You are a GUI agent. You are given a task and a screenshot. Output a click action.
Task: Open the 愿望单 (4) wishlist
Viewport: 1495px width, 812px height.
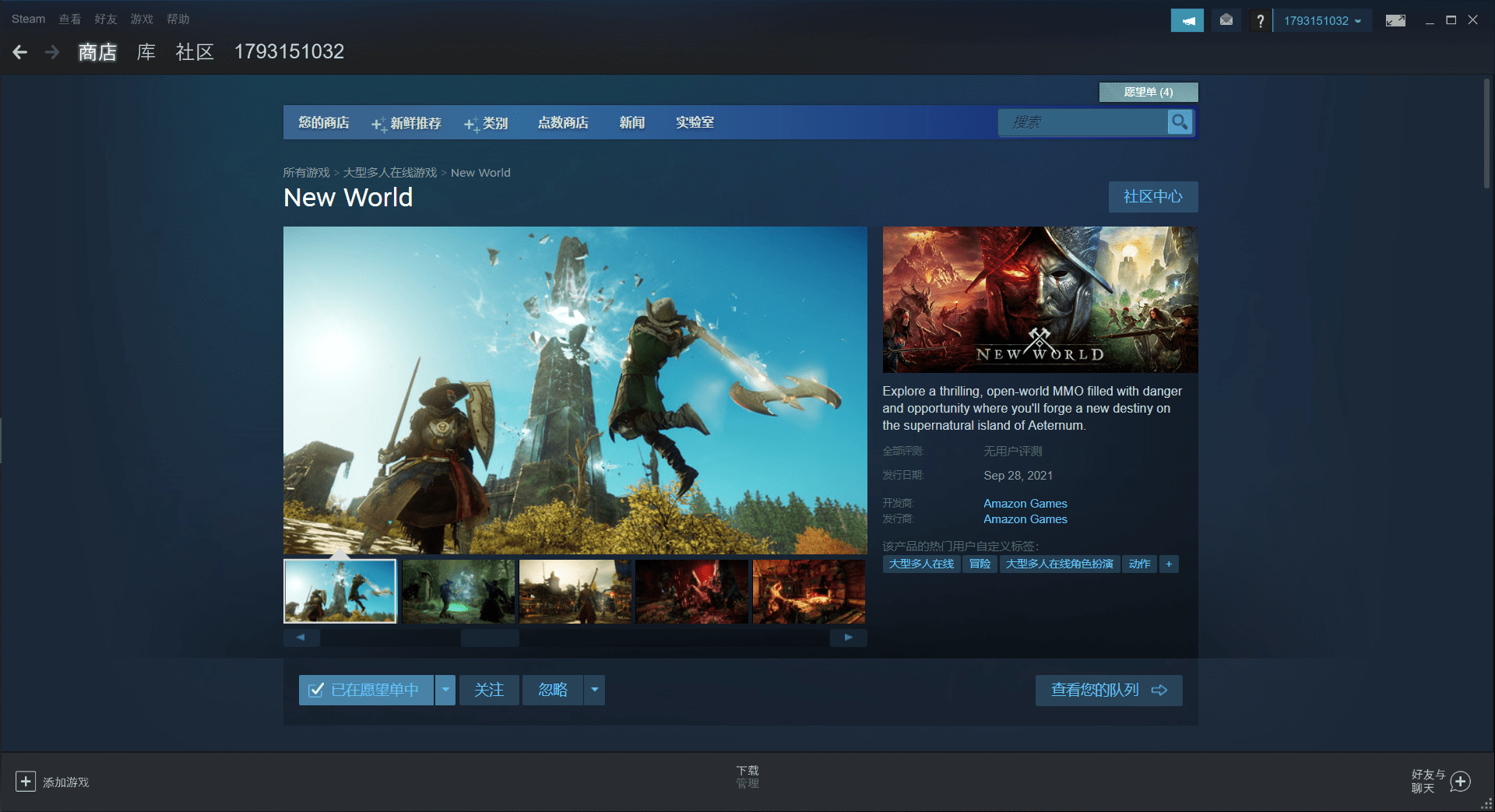(1149, 92)
